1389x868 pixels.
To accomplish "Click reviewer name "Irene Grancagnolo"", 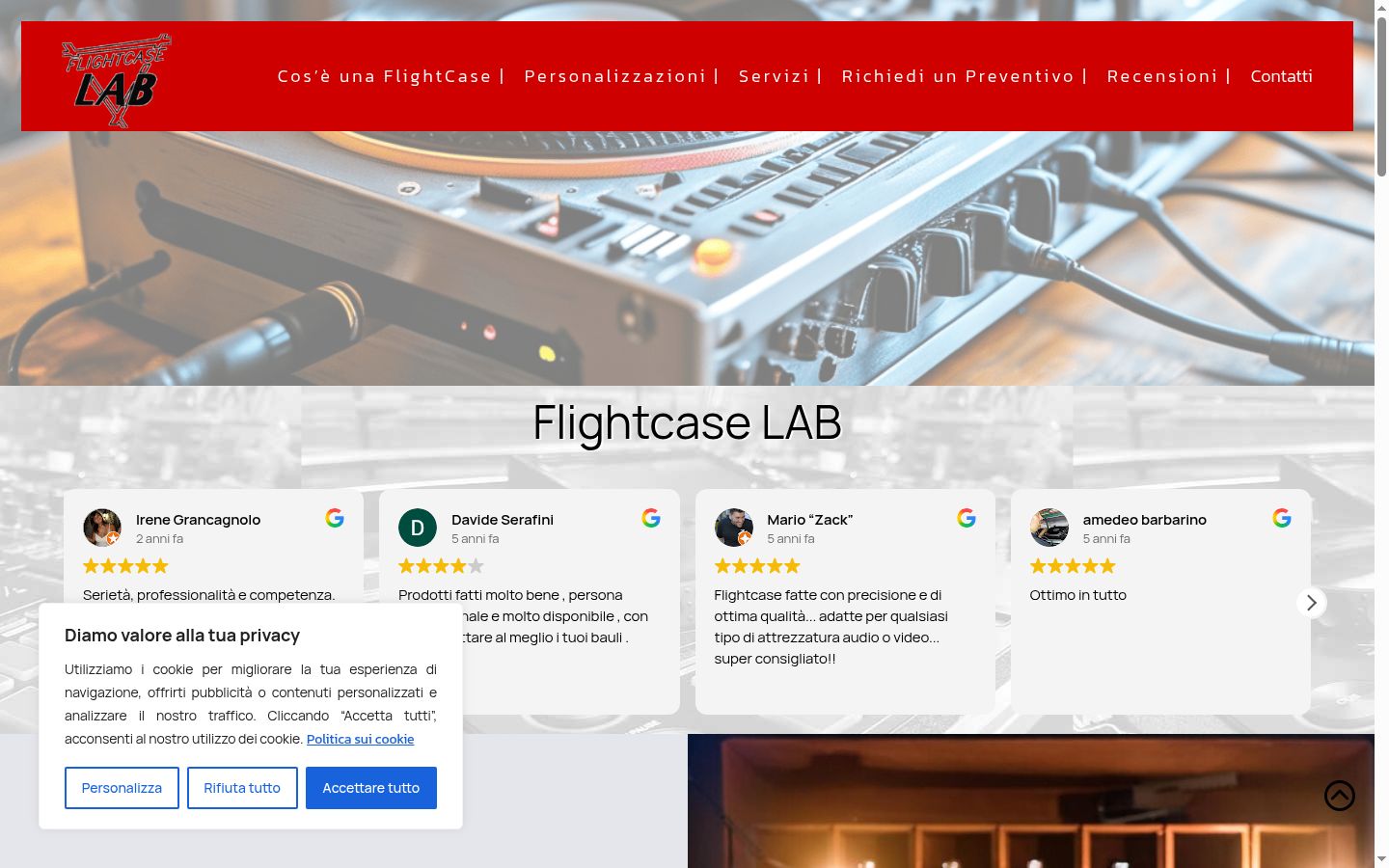I will 199,520.
